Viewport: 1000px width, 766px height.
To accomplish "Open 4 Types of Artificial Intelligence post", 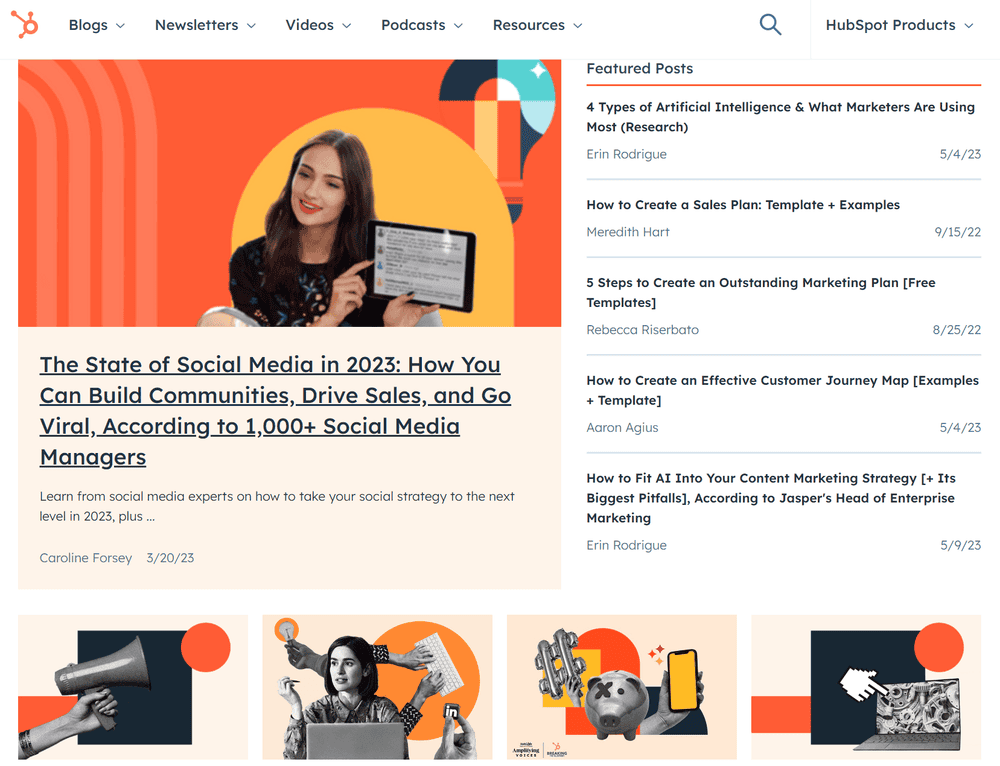I will (781, 117).
